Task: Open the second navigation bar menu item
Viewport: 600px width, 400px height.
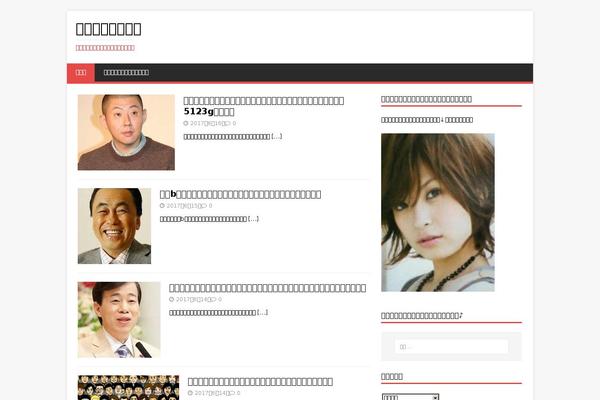Action: tap(126, 72)
